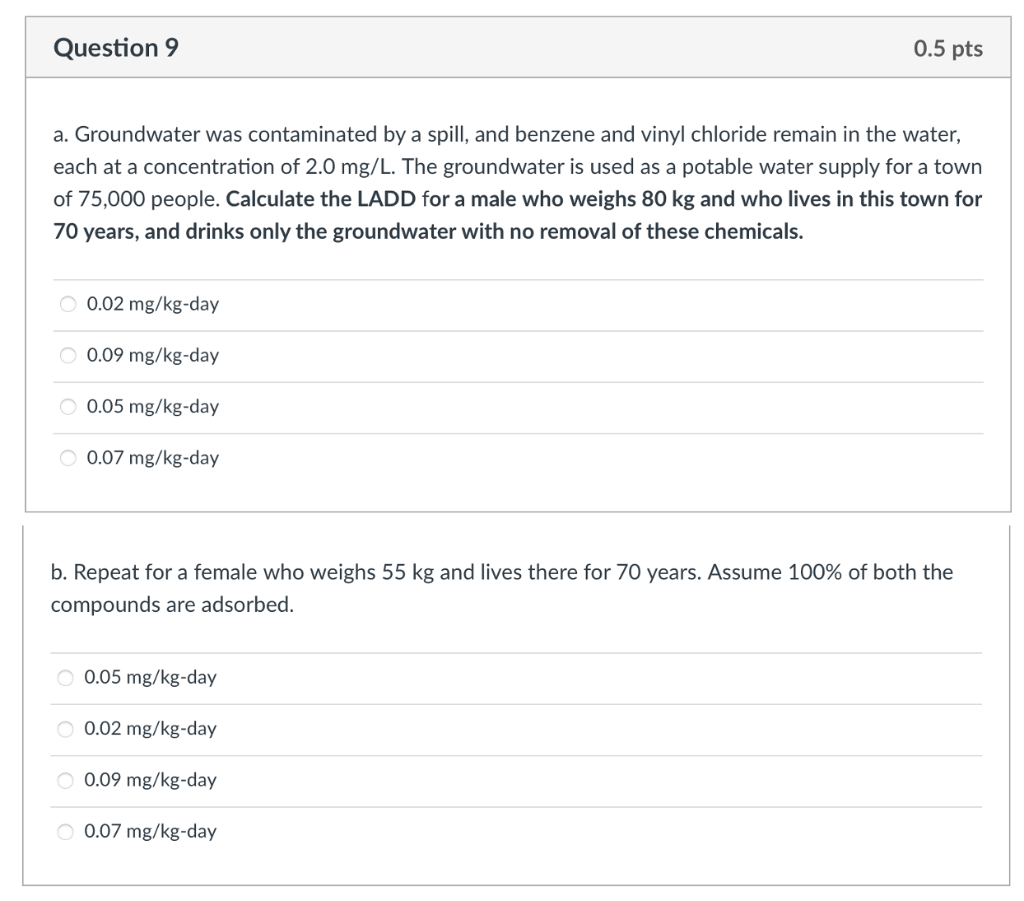
Task: Click the 0.09 mg/kg-day answer label in part a
Action: pos(152,355)
